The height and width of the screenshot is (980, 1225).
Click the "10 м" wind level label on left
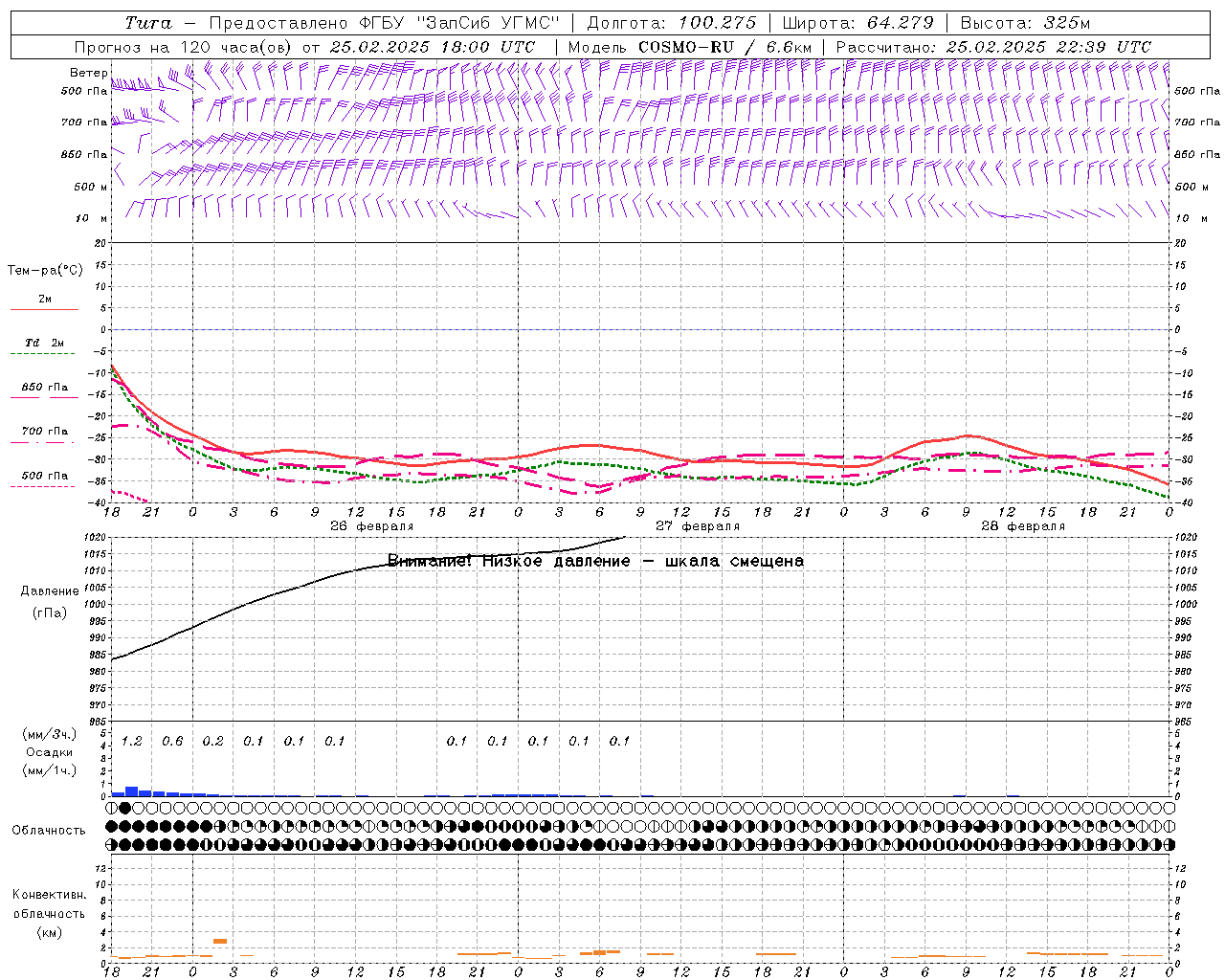[x=91, y=218]
